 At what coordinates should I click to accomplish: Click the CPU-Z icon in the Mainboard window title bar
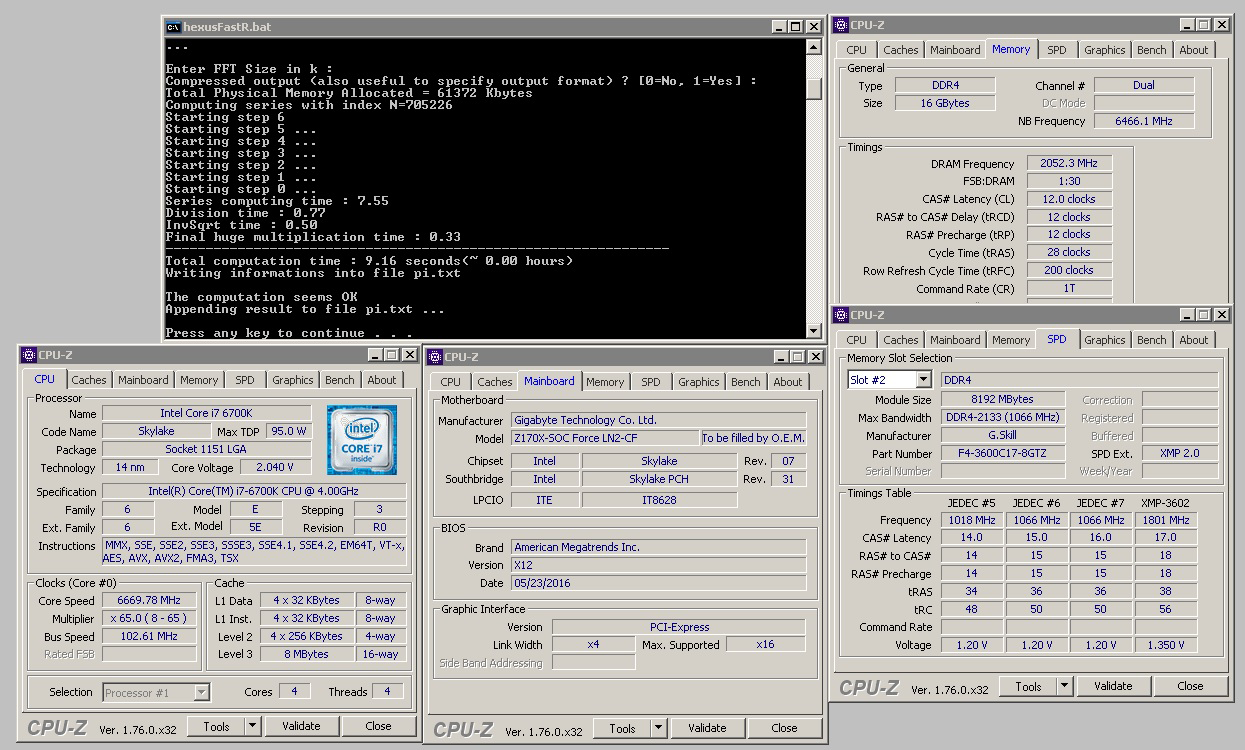coord(435,357)
